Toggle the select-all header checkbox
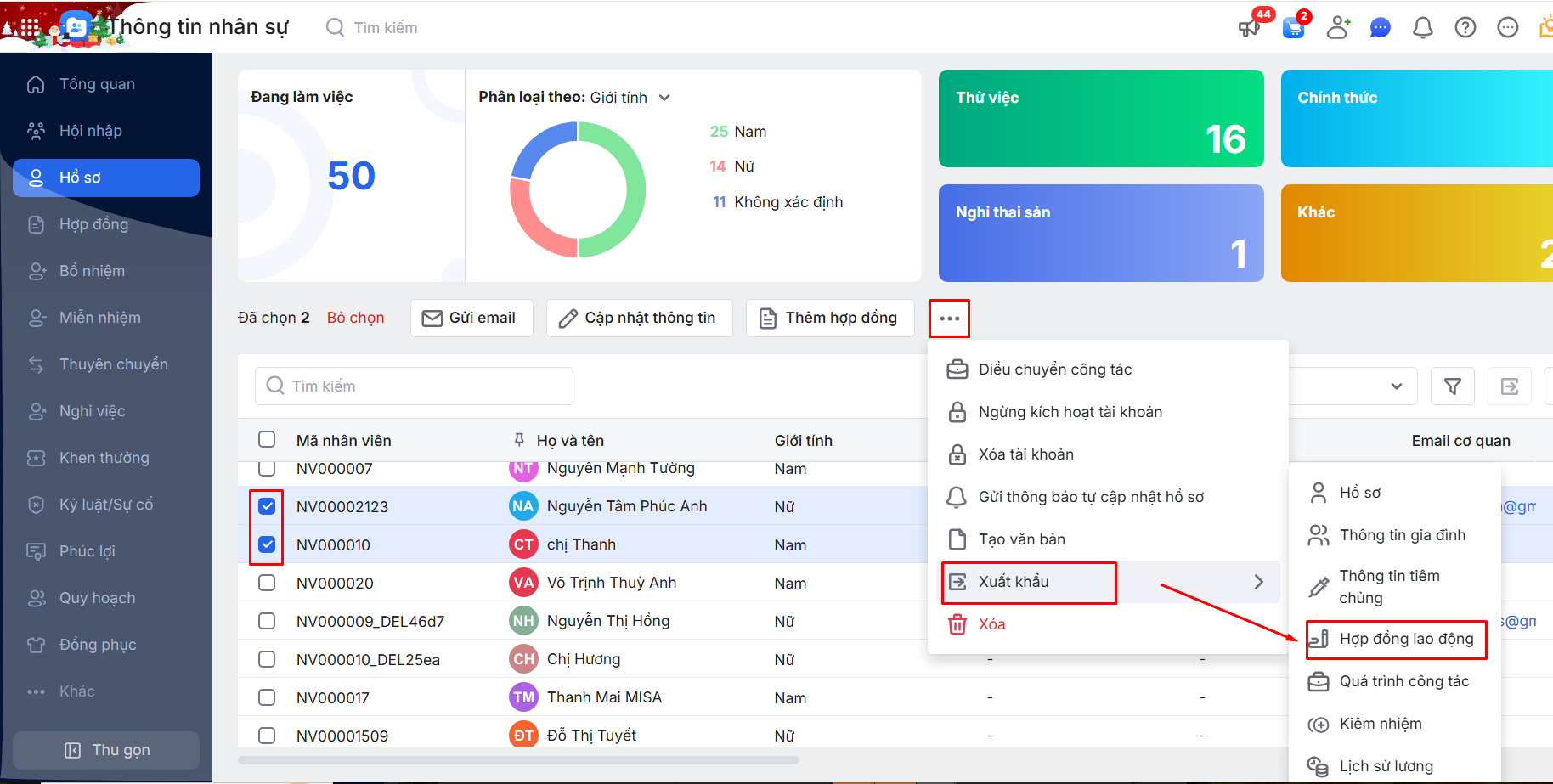 click(x=267, y=439)
